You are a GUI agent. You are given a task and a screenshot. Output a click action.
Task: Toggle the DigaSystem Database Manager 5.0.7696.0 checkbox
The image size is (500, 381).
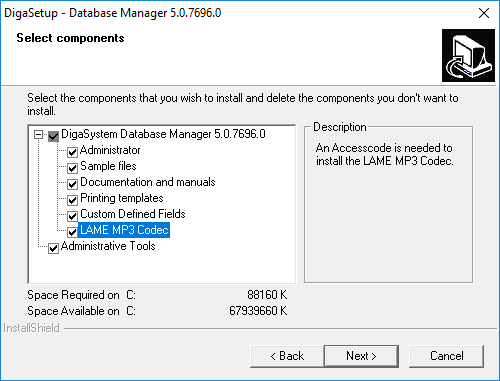click(x=54, y=136)
